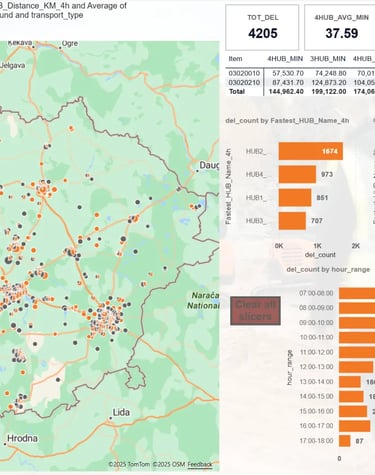Sort table by the 4HUB_MIN column header
The image size is (375, 475).
(x=285, y=59)
